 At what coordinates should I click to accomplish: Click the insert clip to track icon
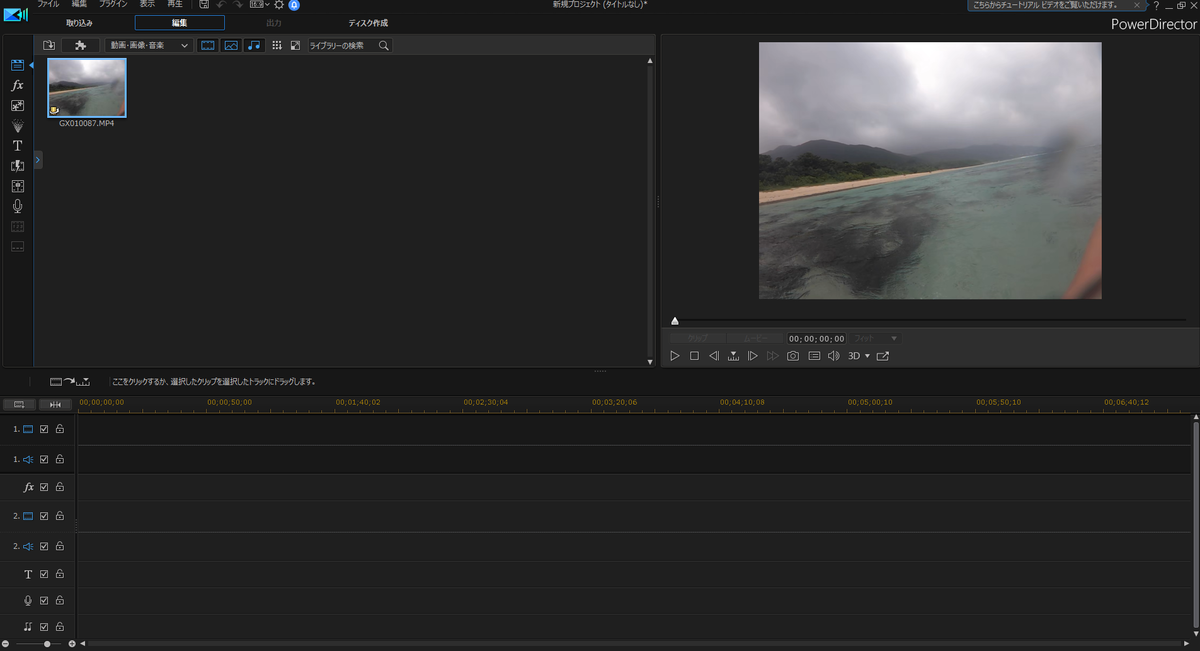coord(70,382)
